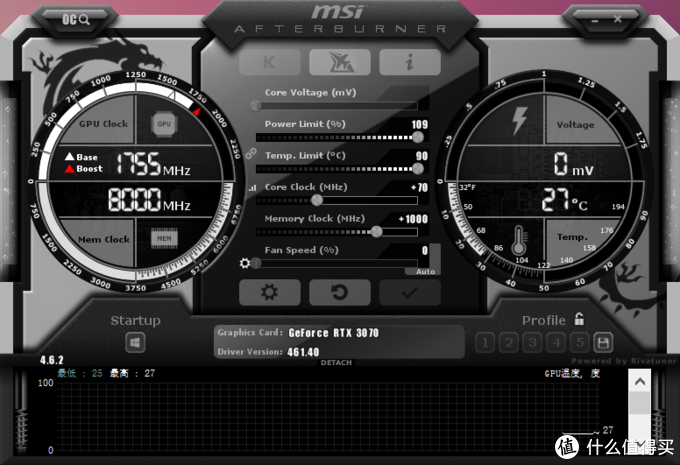Click the Driver Version 461.40 text
Screen dimensions: 680x465
tap(303, 352)
